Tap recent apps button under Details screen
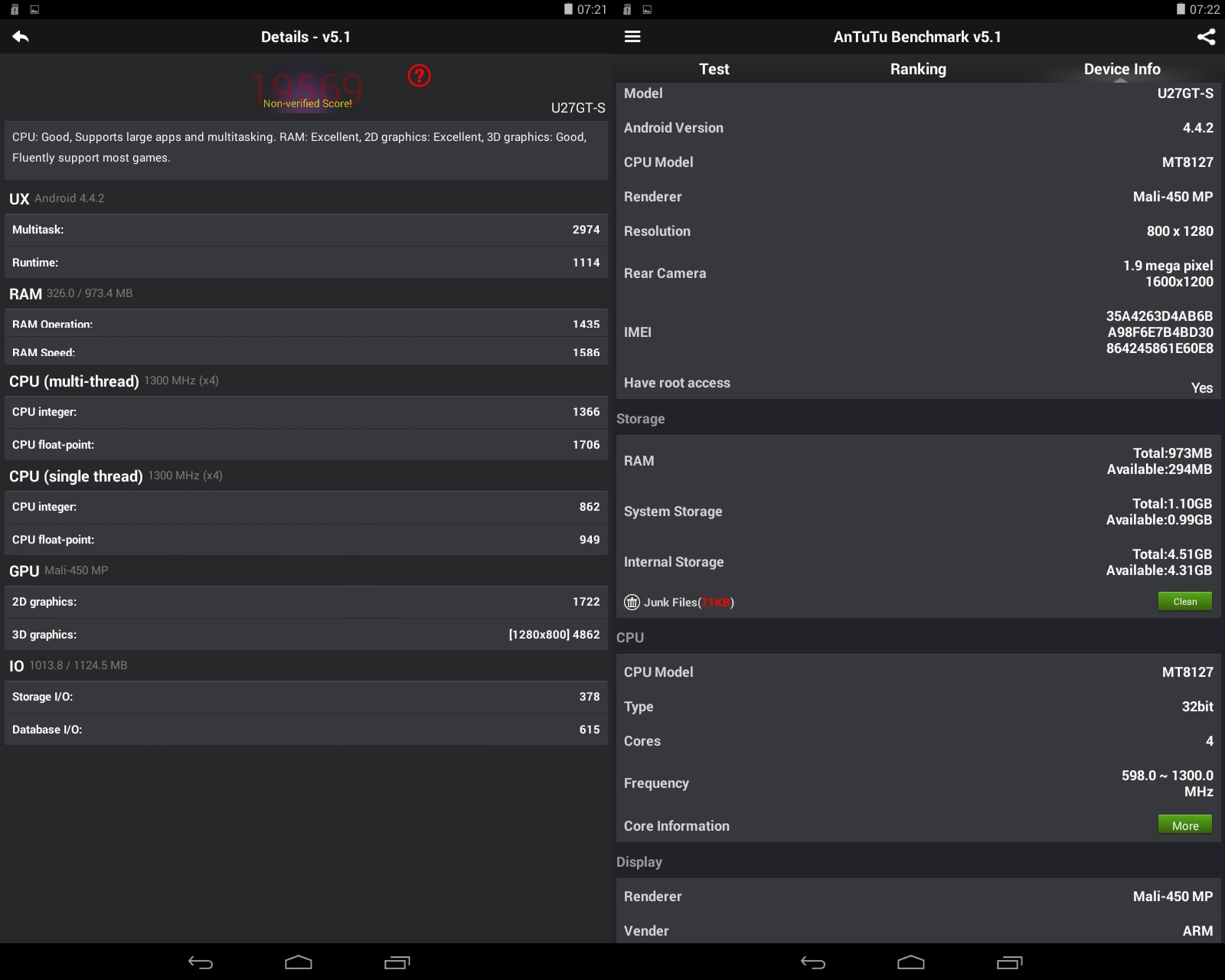This screenshot has height=980, width=1225. [x=397, y=962]
